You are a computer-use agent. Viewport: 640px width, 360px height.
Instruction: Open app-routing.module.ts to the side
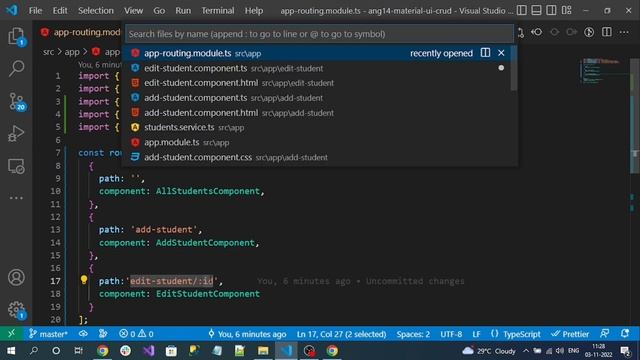(485, 53)
